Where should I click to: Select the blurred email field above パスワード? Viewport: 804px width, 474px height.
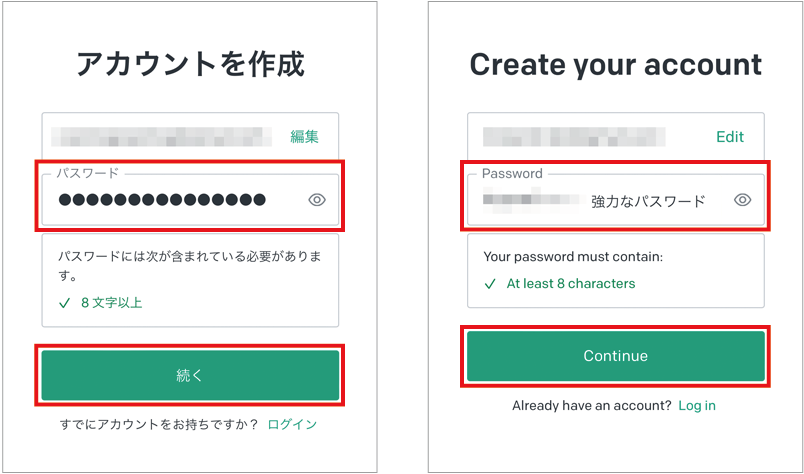click(190, 136)
